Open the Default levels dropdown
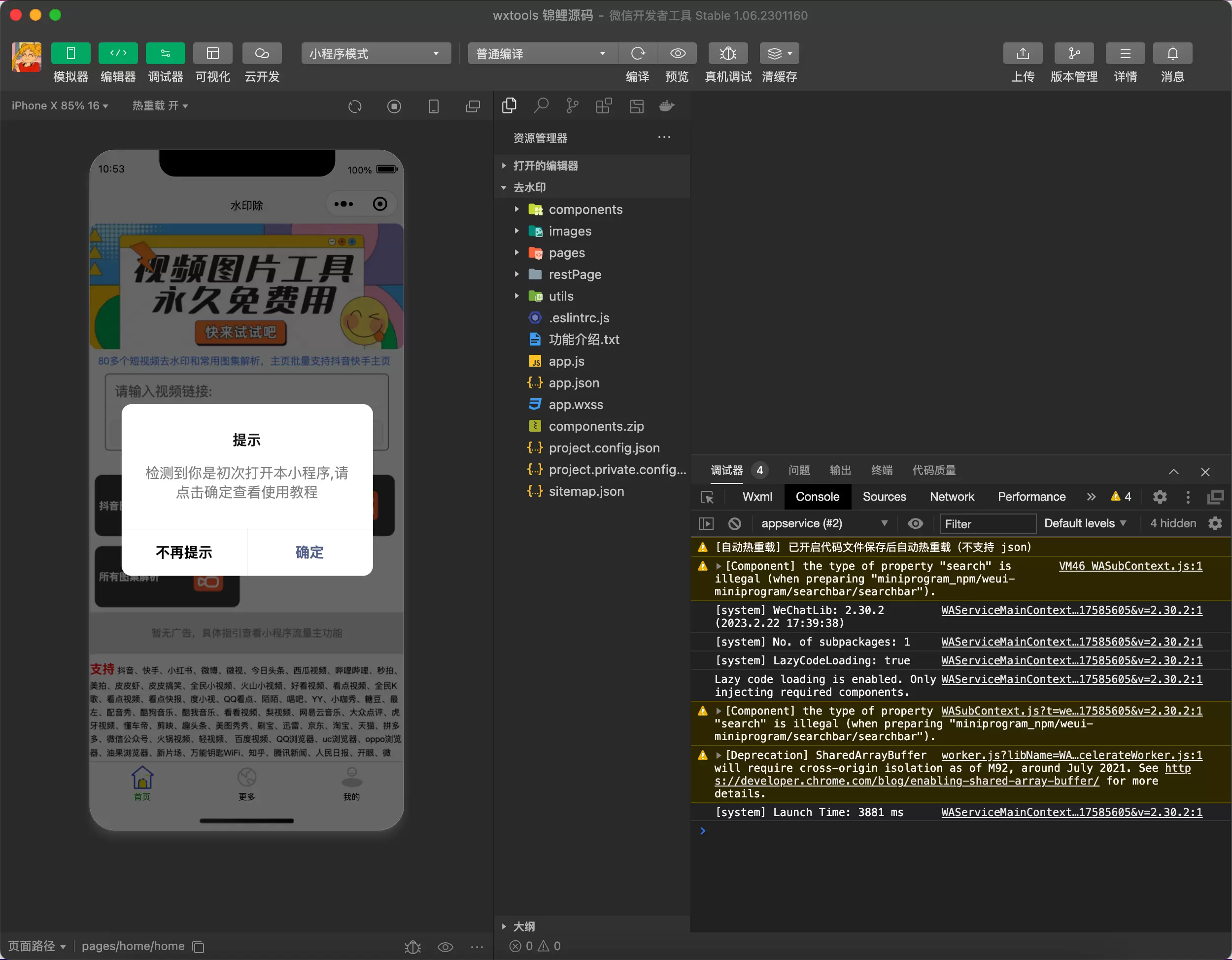The height and width of the screenshot is (960, 1232). point(1085,523)
